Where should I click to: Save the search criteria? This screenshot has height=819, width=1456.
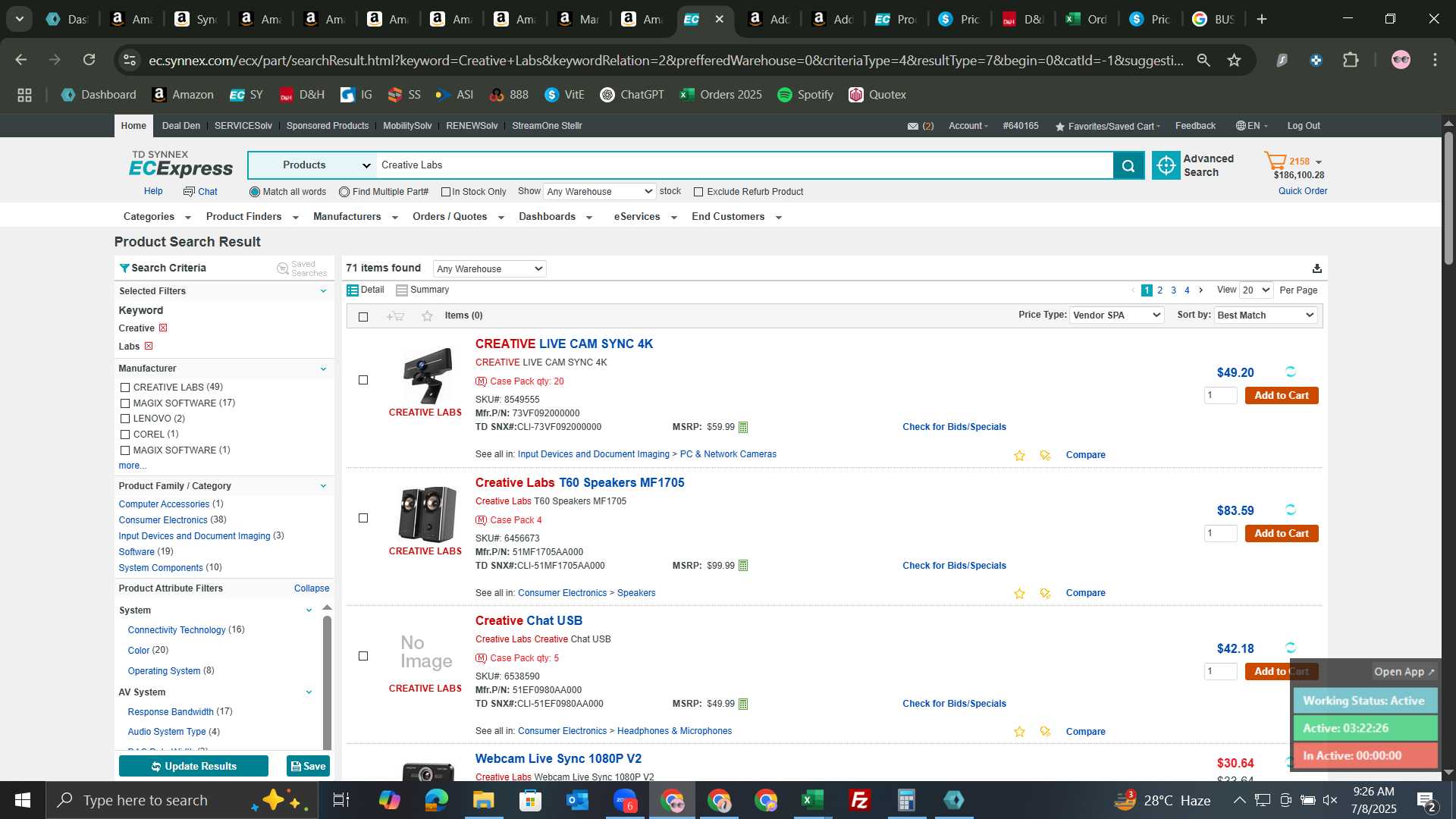click(x=308, y=766)
